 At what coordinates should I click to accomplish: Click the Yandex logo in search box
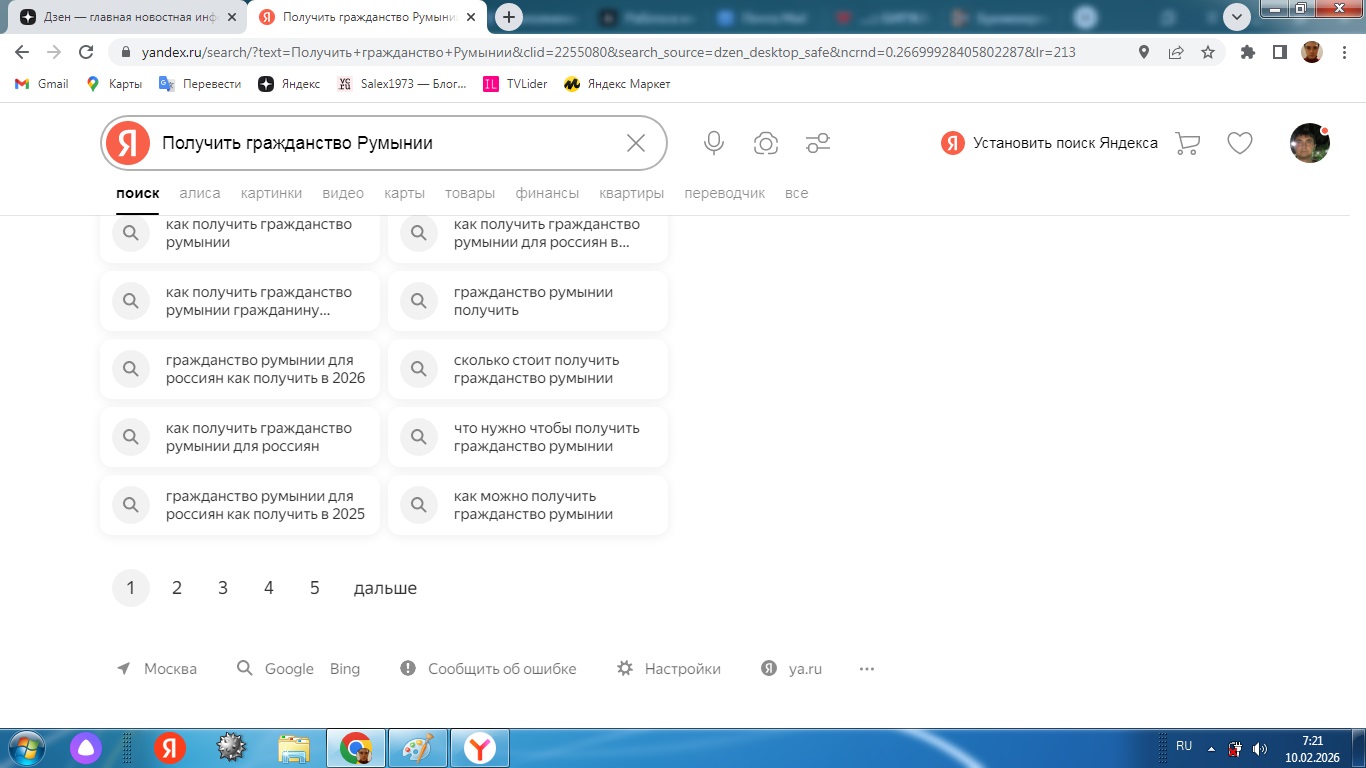click(x=128, y=143)
